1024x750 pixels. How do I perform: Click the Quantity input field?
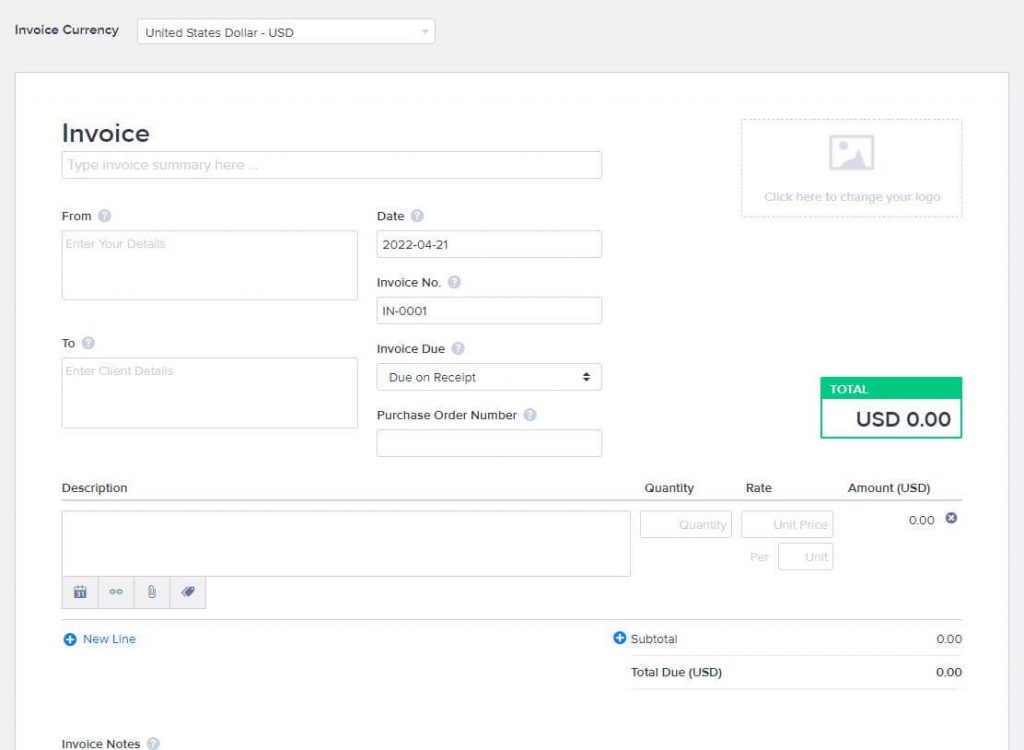pyautogui.click(x=686, y=525)
